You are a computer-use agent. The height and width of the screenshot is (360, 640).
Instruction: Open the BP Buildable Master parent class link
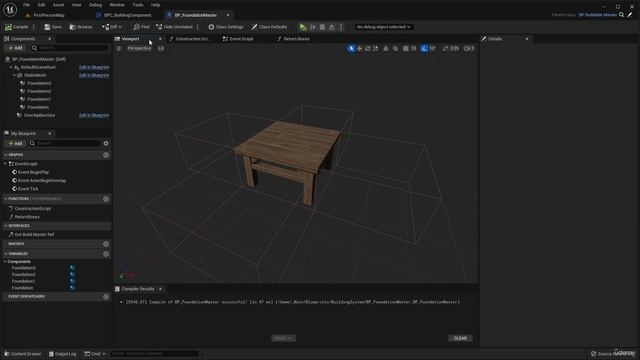(x=598, y=15)
